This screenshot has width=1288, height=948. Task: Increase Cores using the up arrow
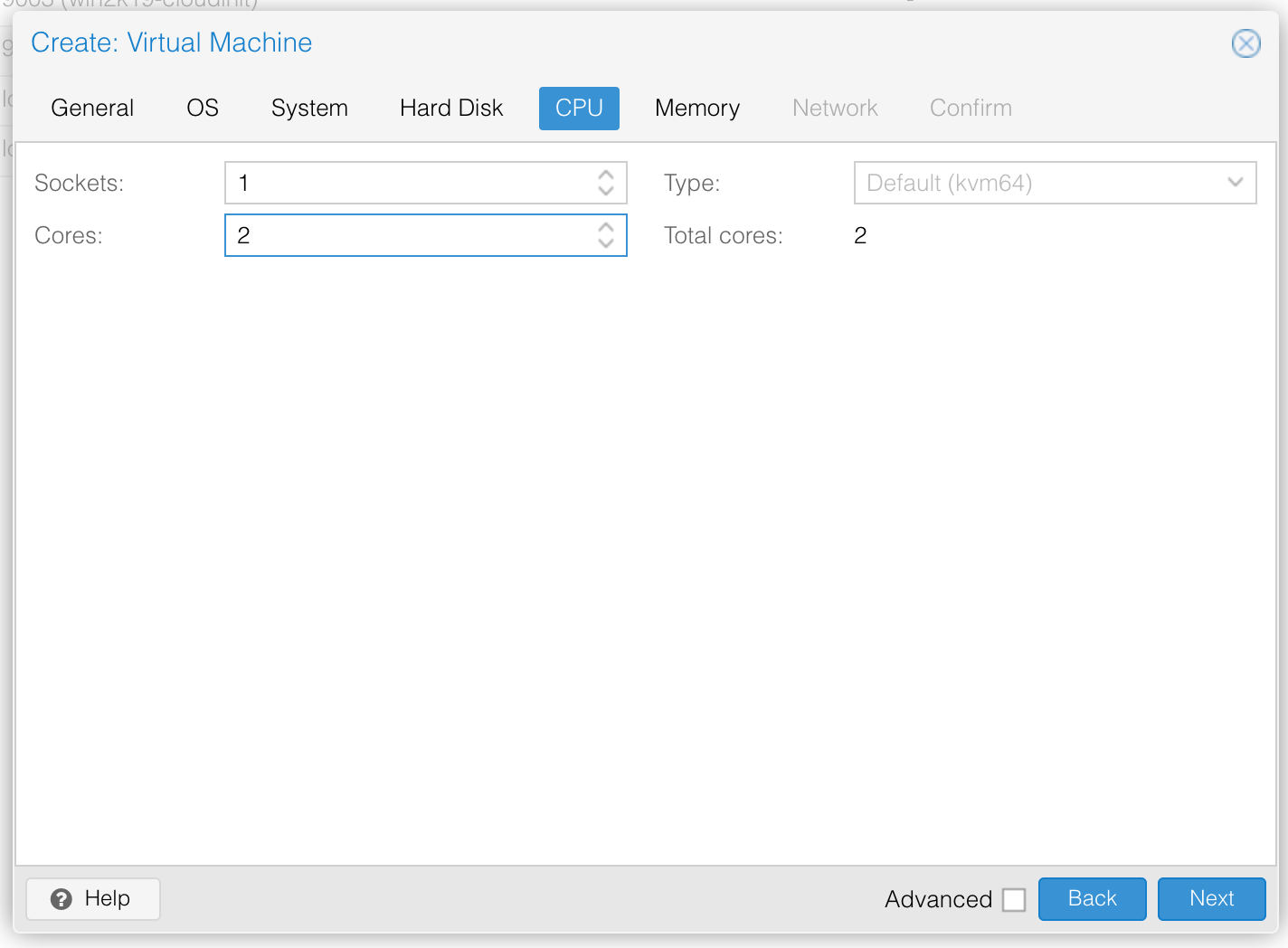tap(606, 227)
